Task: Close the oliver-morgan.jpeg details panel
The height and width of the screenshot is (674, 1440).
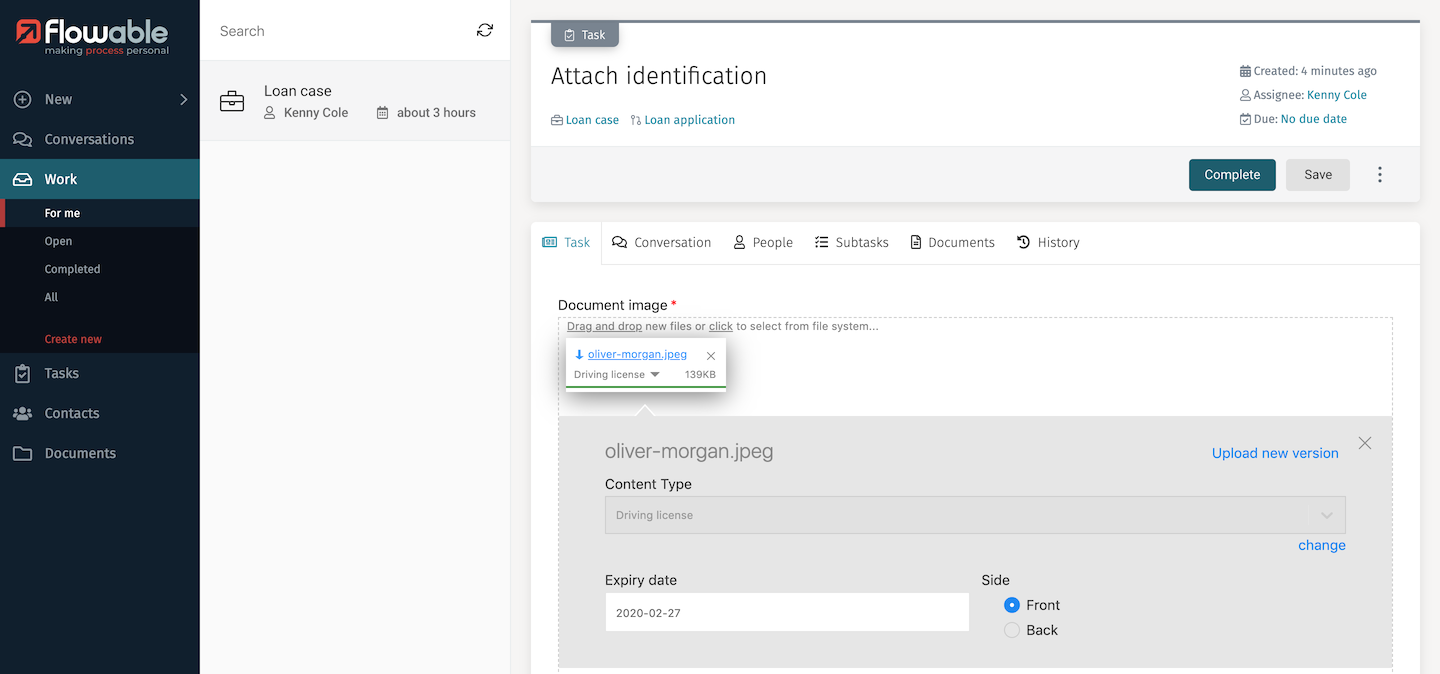Action: (x=1364, y=443)
